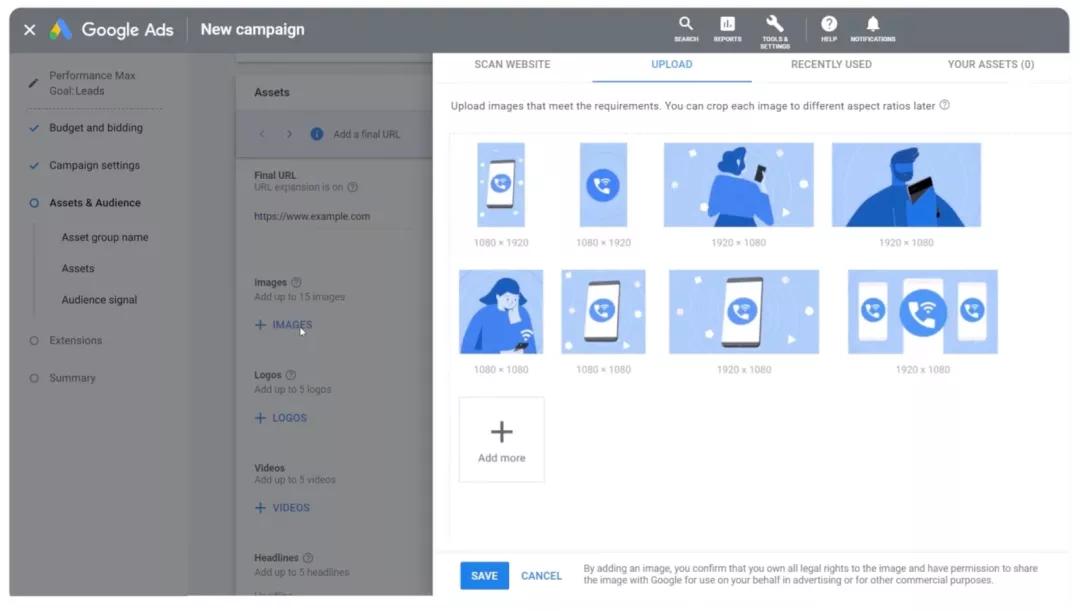This screenshot has height=611, width=1080.
Task: Click the blue Save button
Action: coord(484,576)
